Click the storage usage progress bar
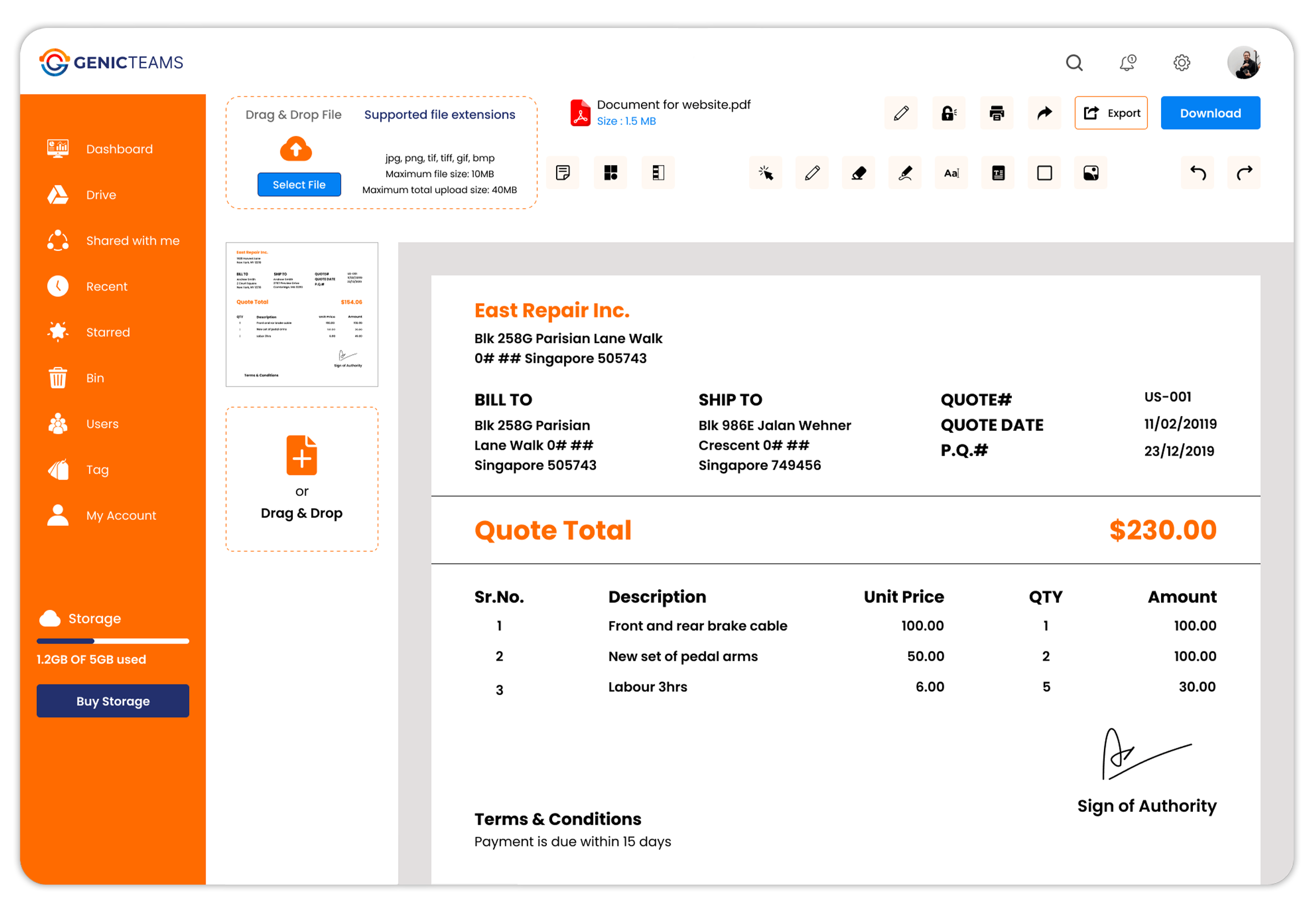The width and height of the screenshot is (1316, 912). pyautogui.click(x=113, y=641)
